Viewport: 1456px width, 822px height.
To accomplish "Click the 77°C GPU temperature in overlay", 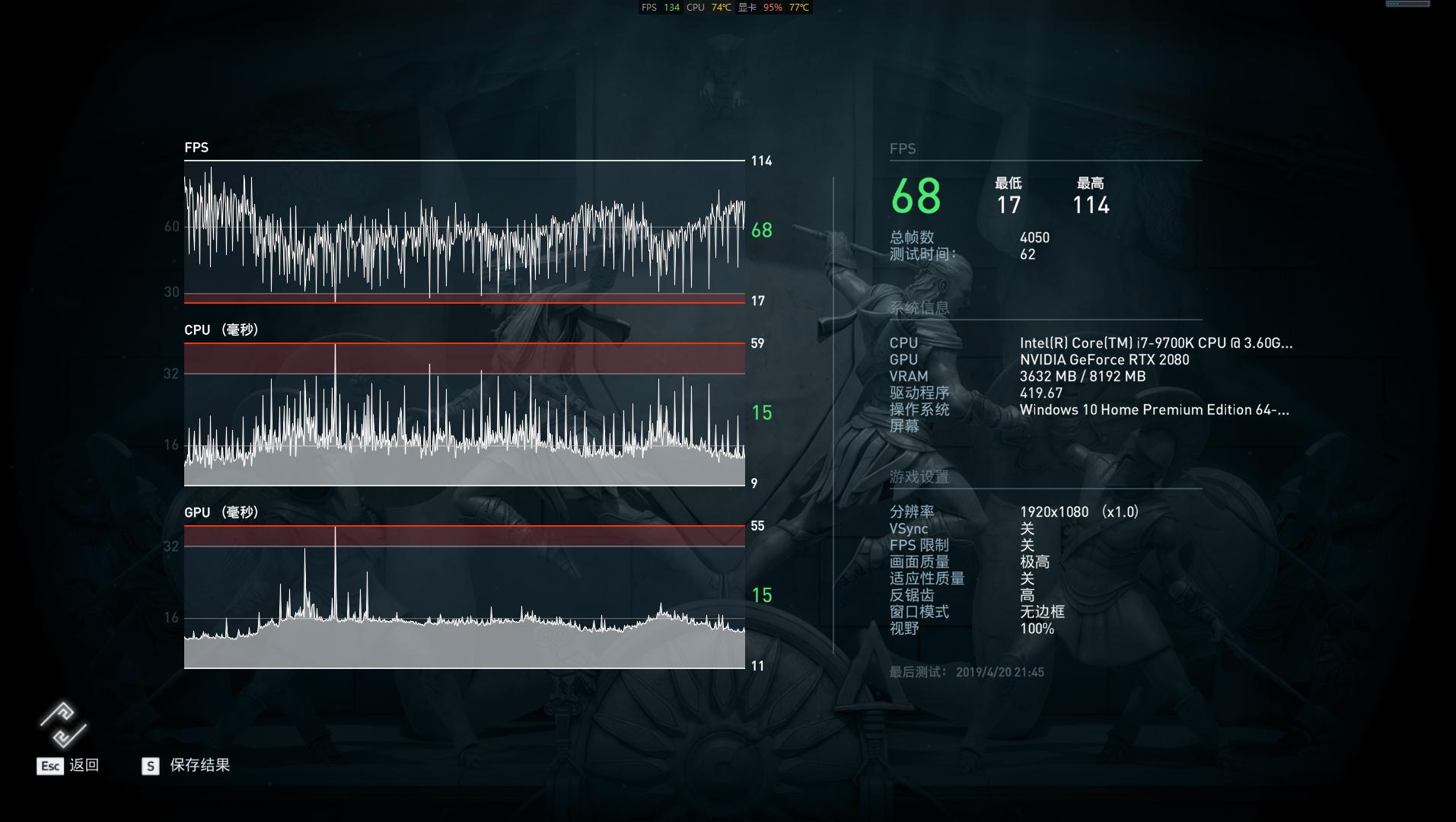I will tap(797, 8).
